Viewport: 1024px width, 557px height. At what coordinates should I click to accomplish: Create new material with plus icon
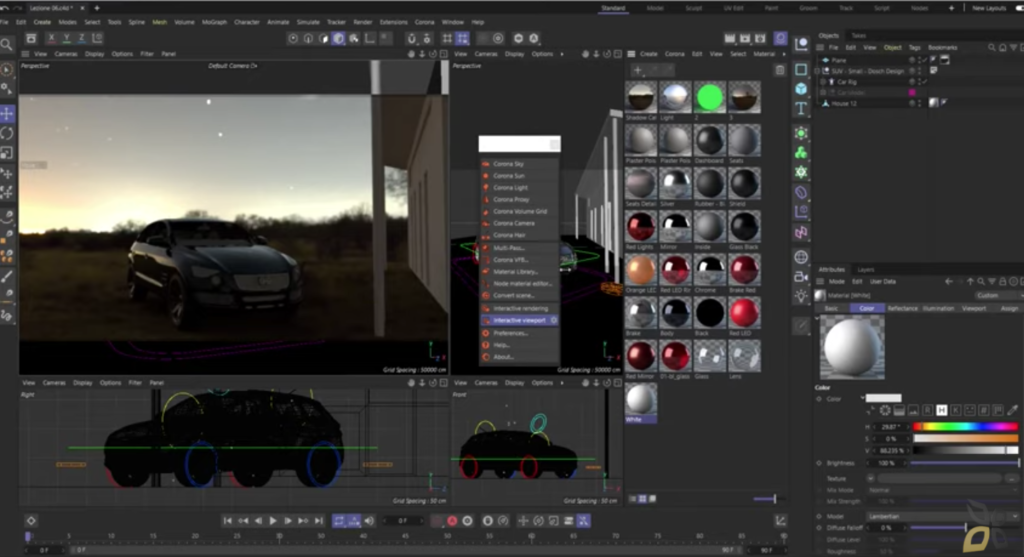[x=638, y=70]
